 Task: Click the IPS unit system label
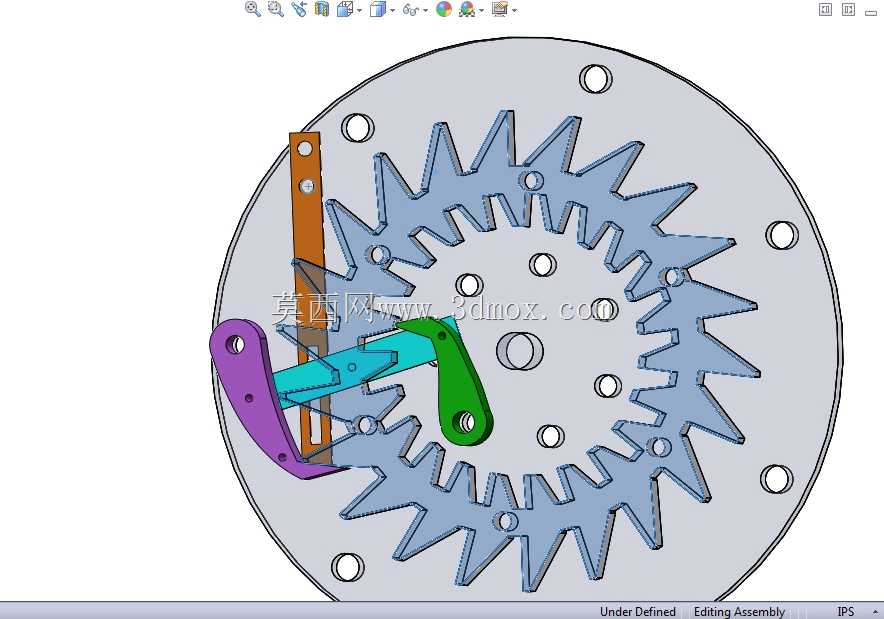(846, 612)
